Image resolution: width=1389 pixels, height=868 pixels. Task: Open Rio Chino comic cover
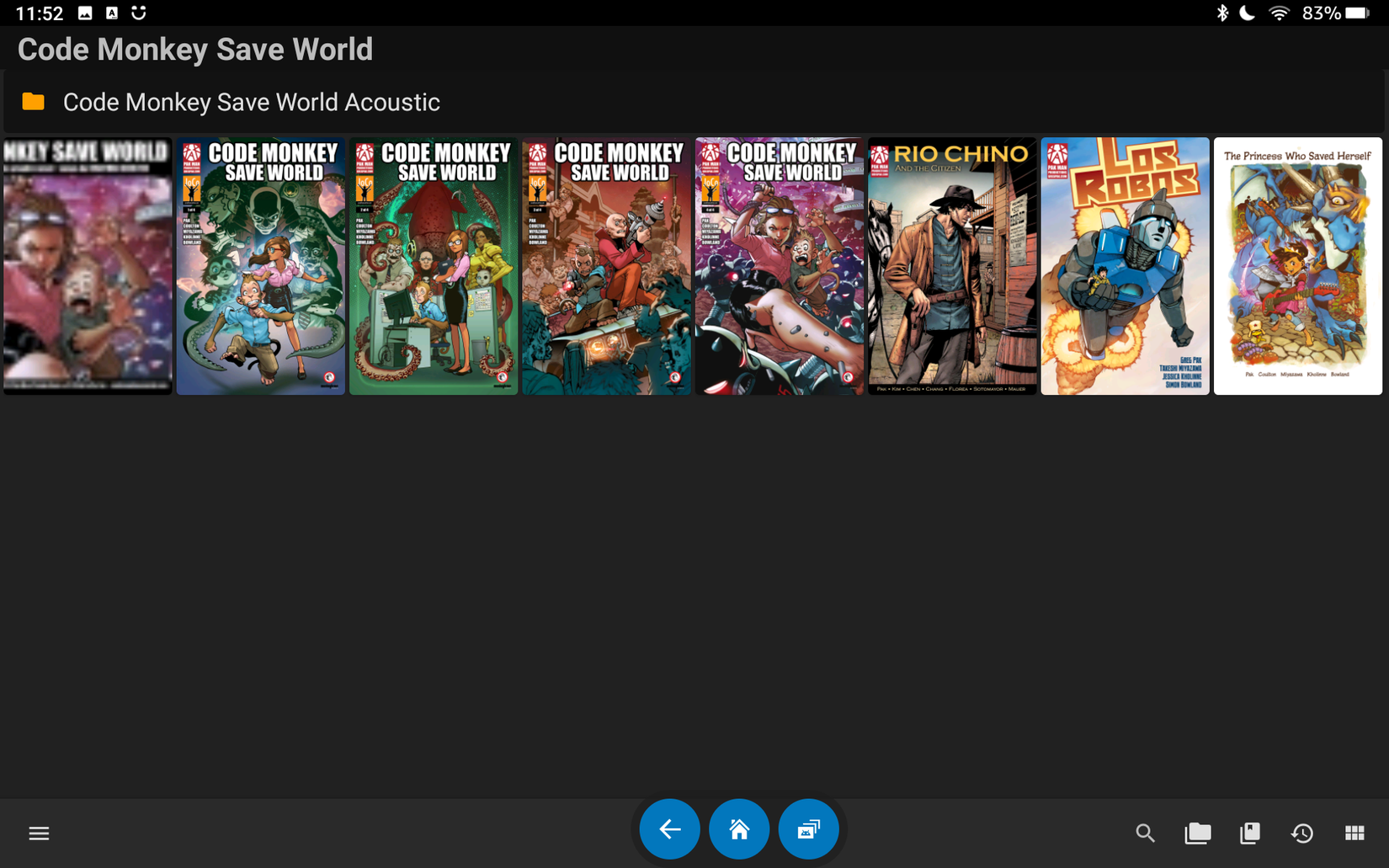tap(952, 266)
